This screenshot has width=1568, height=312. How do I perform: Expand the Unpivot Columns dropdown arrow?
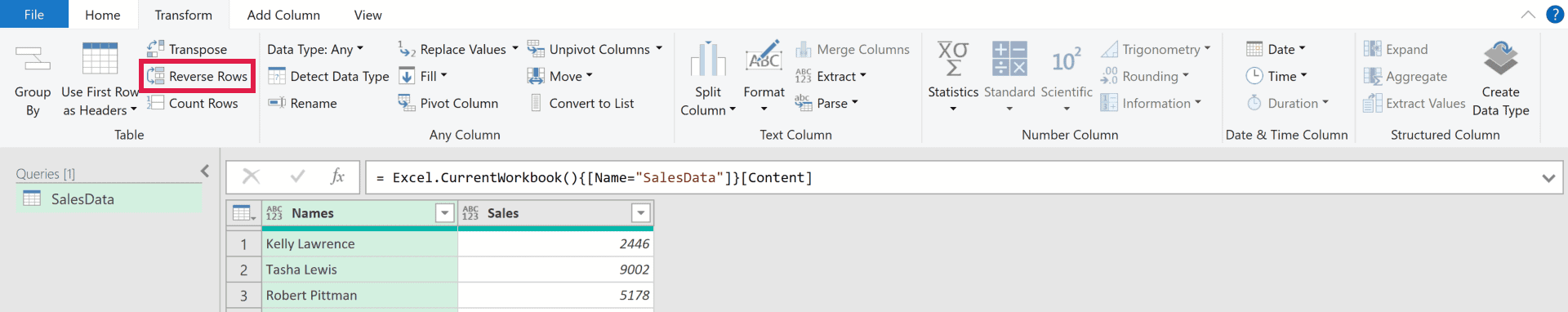click(x=659, y=49)
